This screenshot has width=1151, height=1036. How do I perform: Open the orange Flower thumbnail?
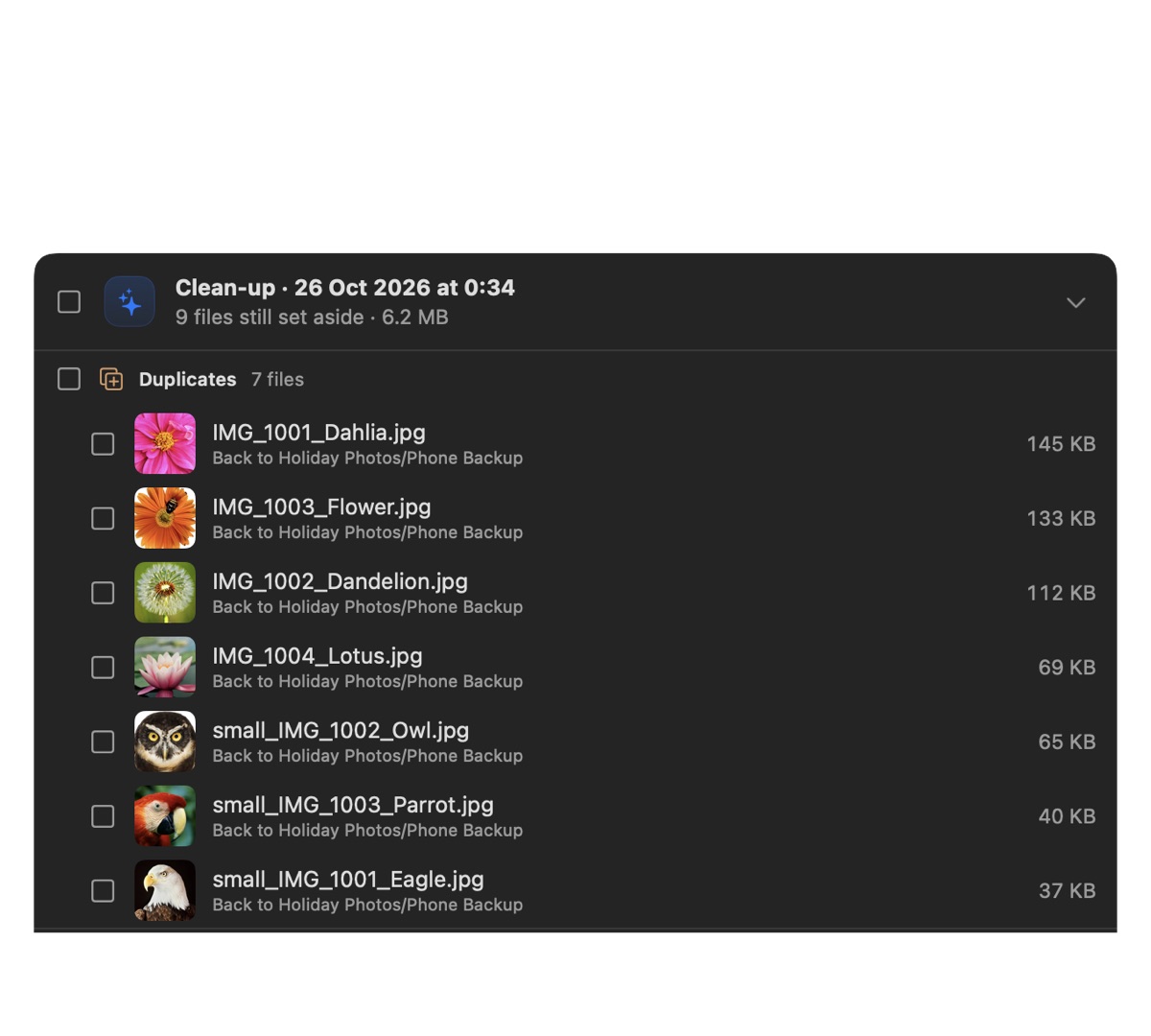(165, 518)
